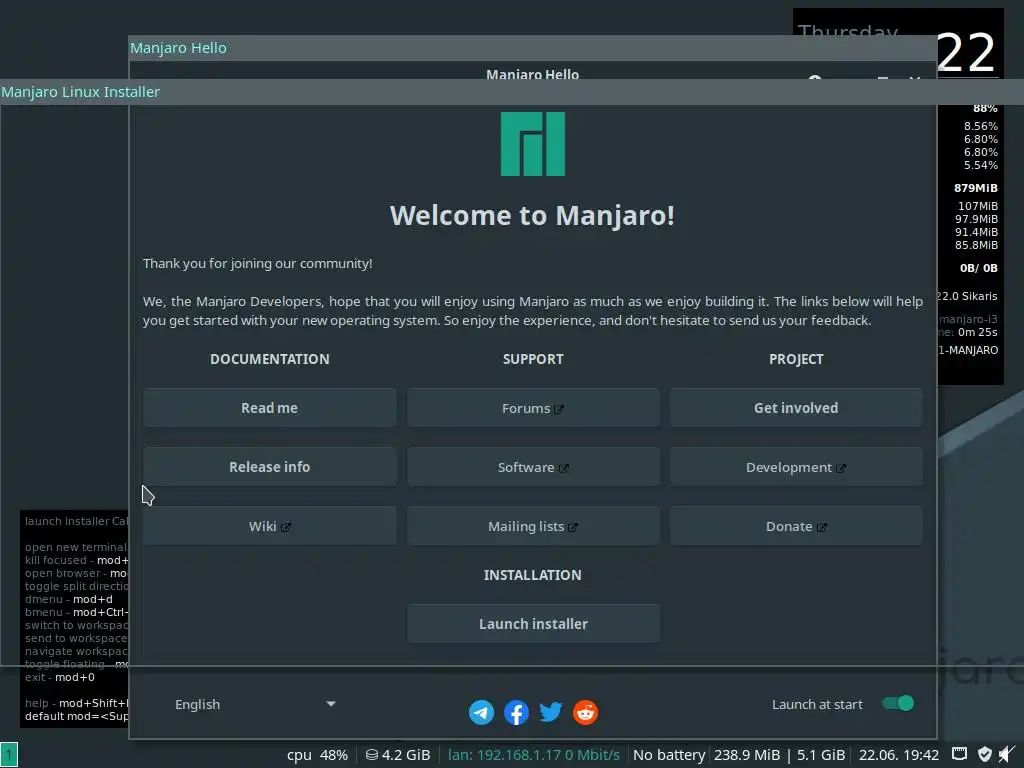The image size is (1024, 768).
Task: Open the Twitter link icon
Action: [x=551, y=711]
